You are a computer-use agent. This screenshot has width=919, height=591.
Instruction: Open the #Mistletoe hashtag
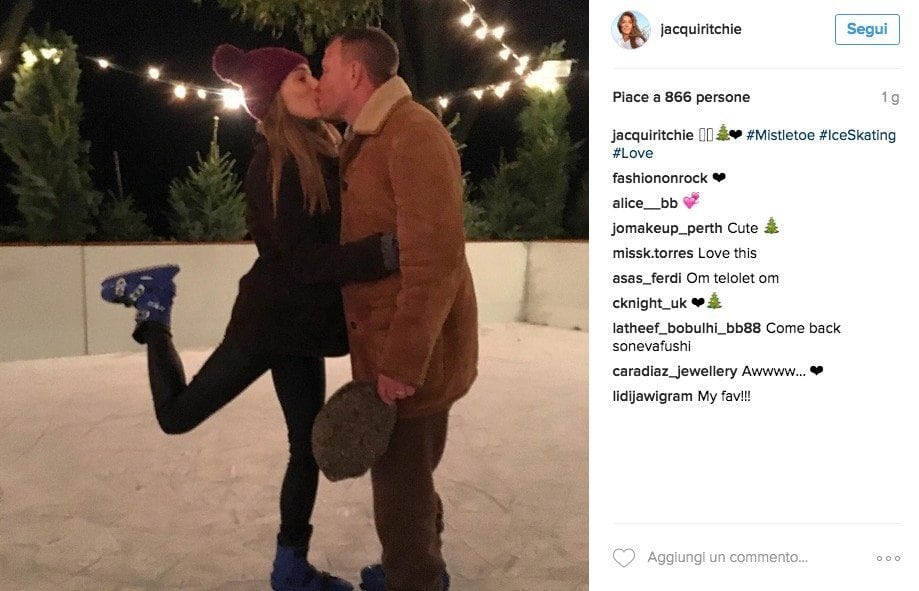click(x=780, y=135)
